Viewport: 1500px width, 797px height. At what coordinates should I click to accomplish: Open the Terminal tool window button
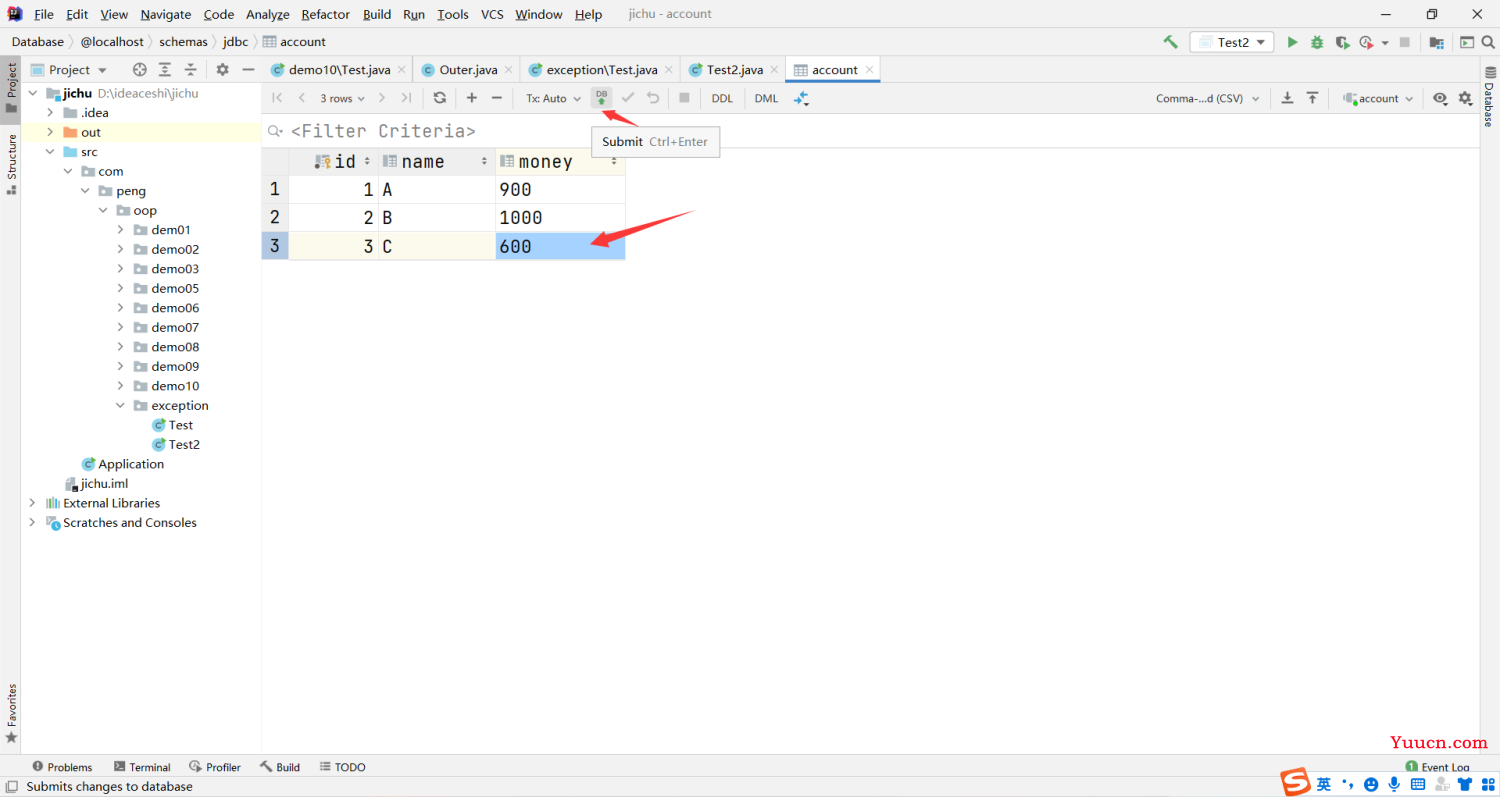(x=142, y=767)
